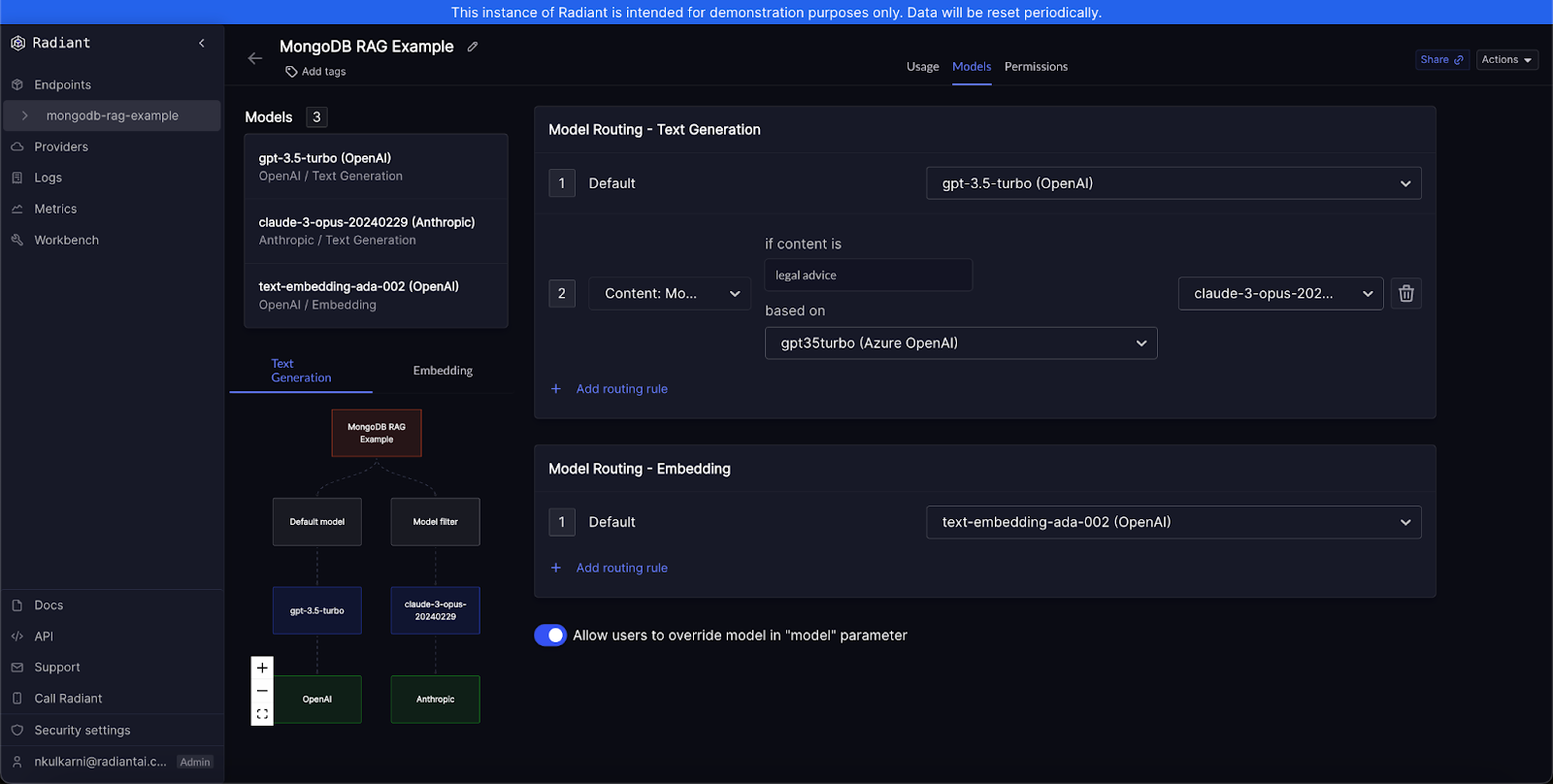Click the Docs file icon
The image size is (1553, 784).
click(x=17, y=605)
